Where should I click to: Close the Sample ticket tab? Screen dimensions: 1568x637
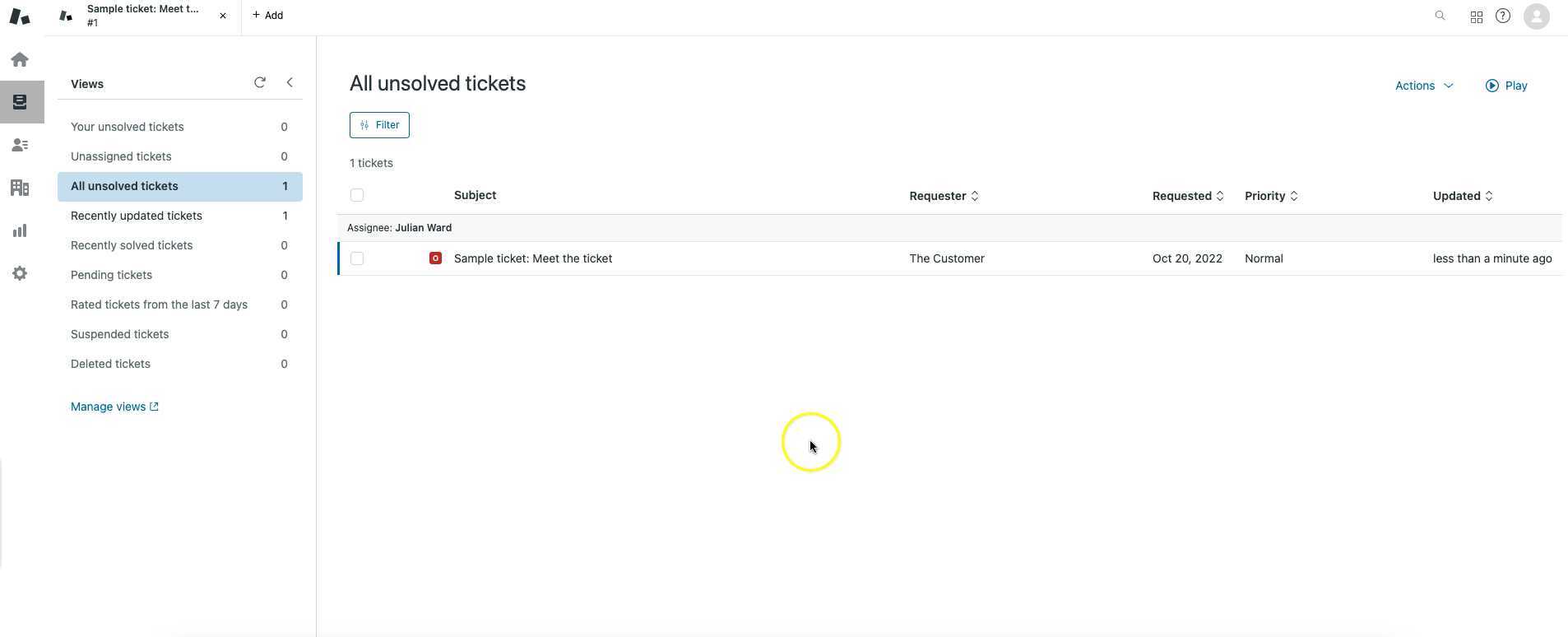click(x=223, y=16)
